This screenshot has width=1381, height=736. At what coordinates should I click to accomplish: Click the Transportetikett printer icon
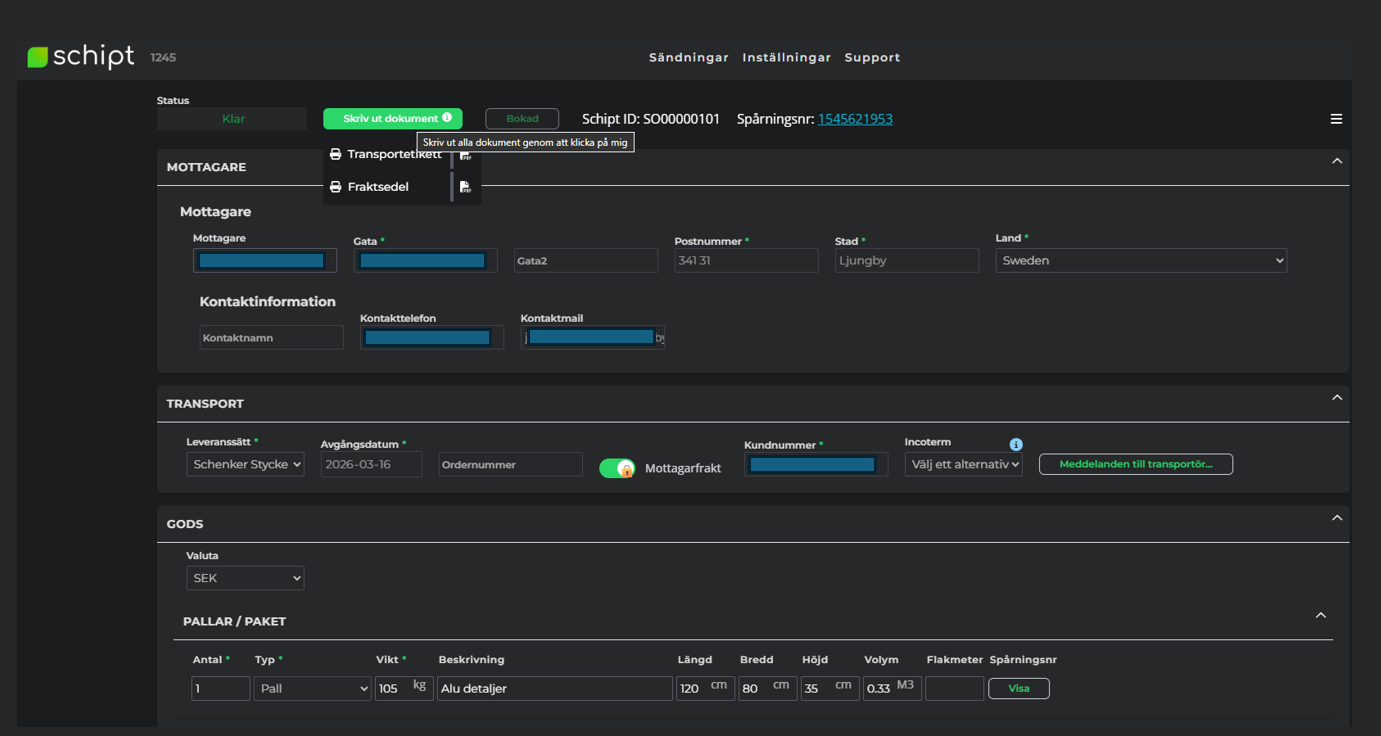coord(336,155)
